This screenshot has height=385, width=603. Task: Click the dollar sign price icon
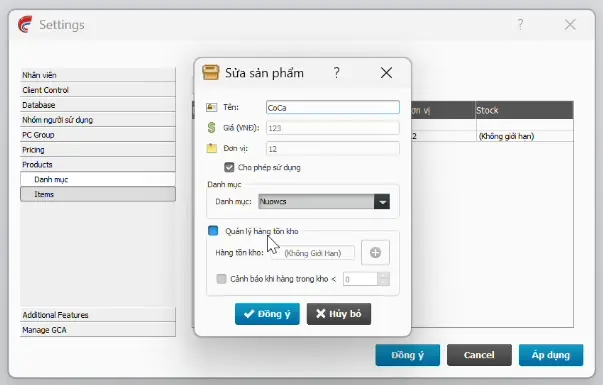pos(212,128)
